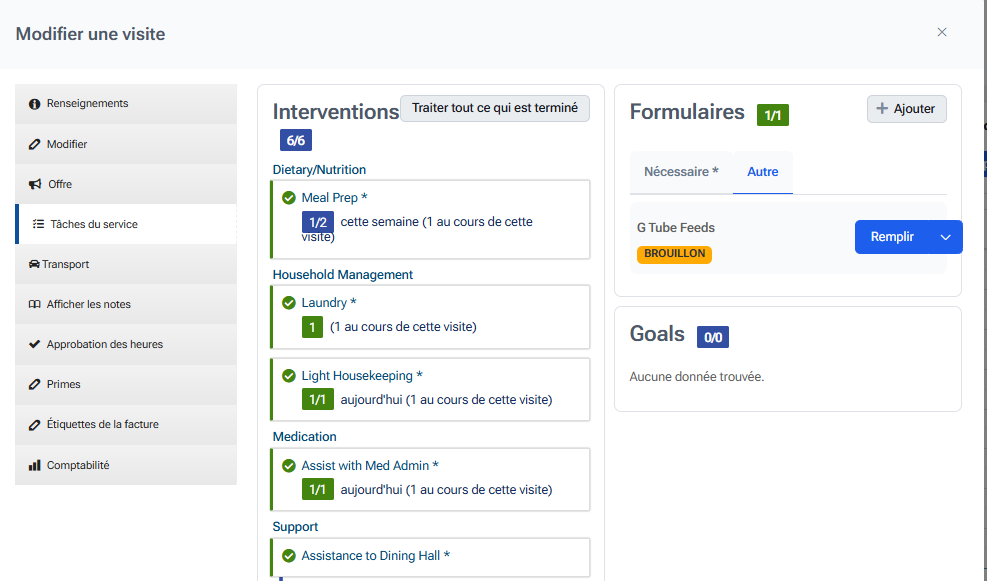Click the Ajouter button in Formulaires
The width and height of the screenshot is (987, 581).
coord(906,109)
